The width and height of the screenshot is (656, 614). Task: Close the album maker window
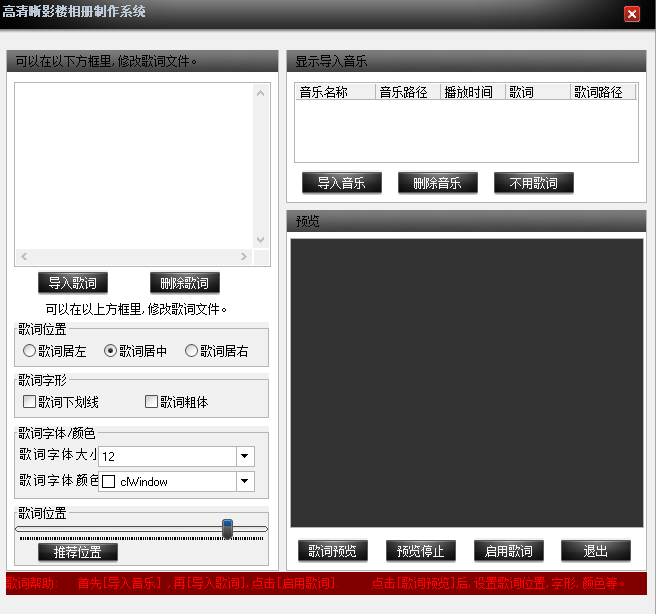(632, 14)
